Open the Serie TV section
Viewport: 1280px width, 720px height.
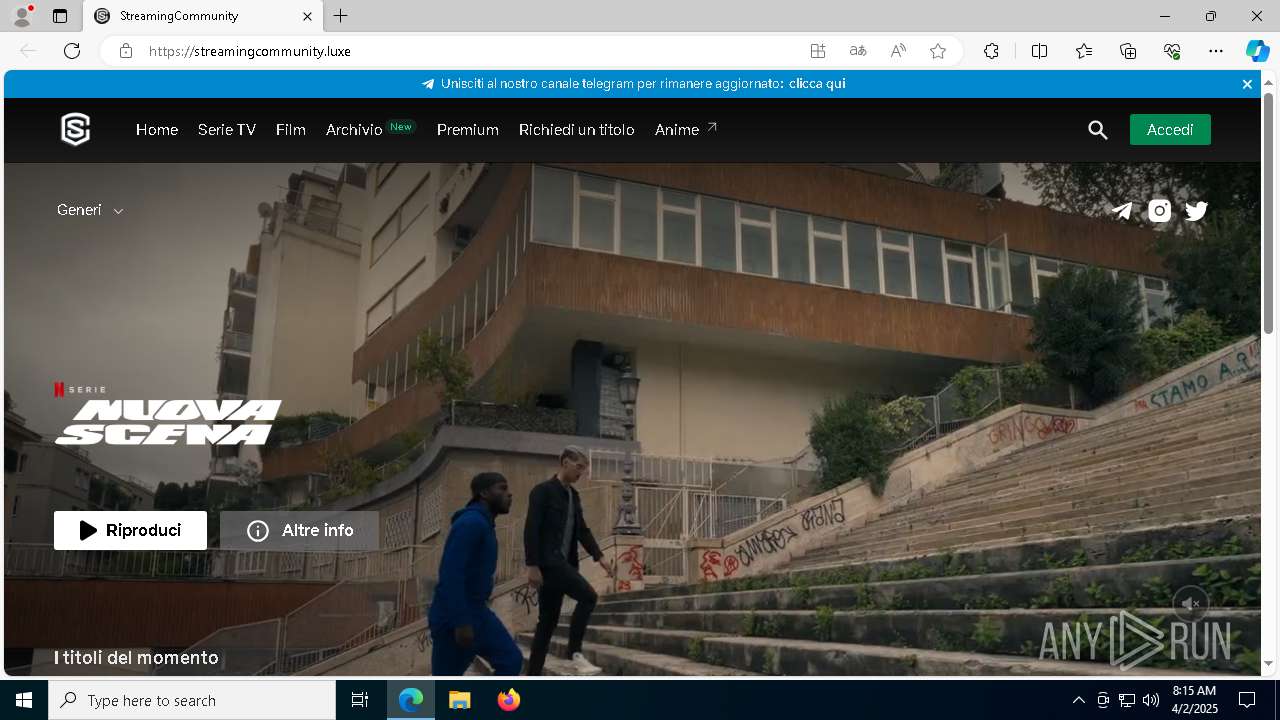click(227, 130)
